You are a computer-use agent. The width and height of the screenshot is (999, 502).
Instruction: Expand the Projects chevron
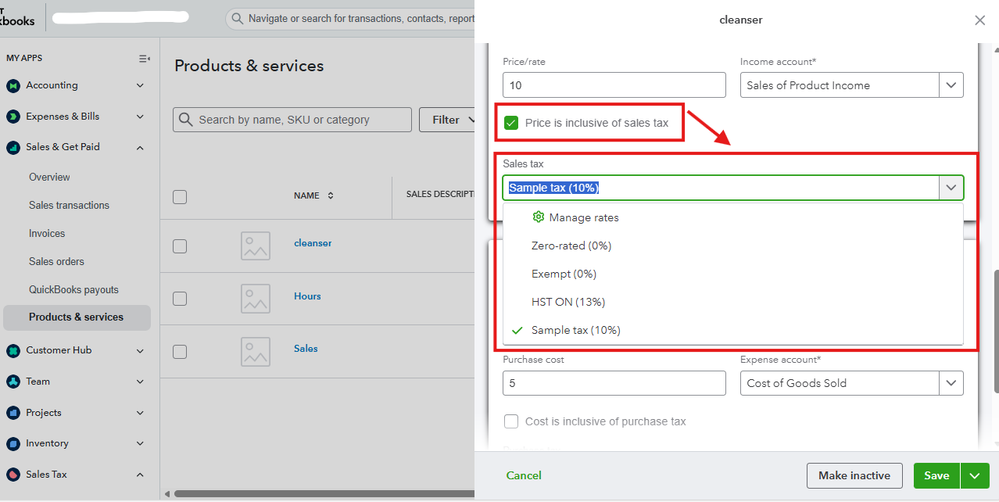click(x=140, y=413)
